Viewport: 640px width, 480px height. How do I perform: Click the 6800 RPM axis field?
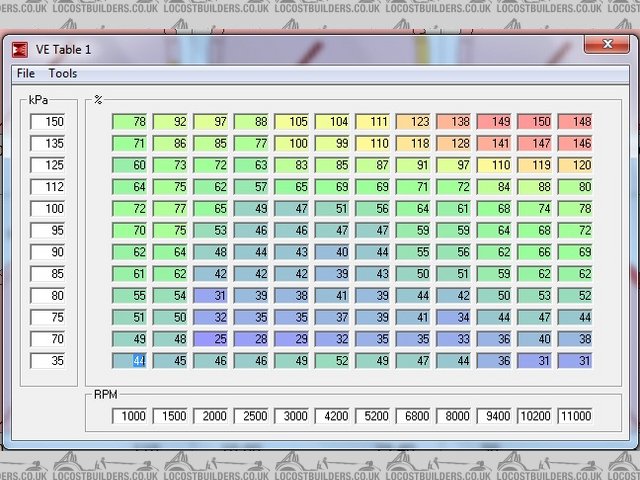pos(414,416)
